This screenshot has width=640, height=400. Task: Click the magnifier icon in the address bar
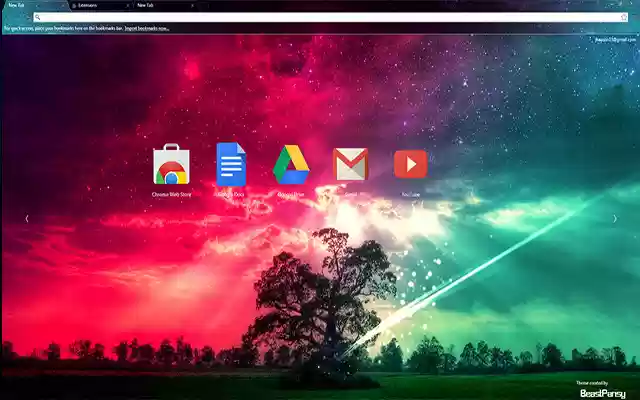click(38, 17)
